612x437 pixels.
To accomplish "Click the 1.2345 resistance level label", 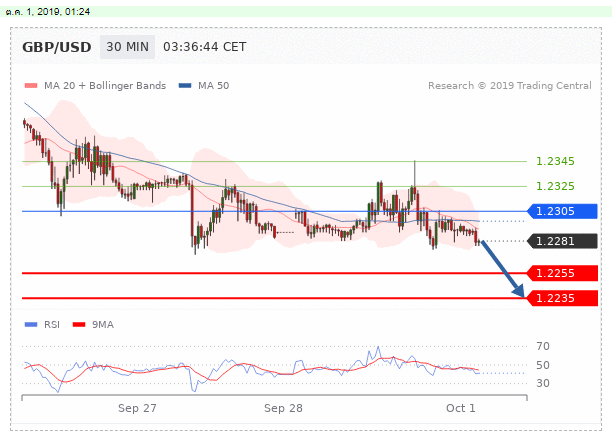I will [x=555, y=161].
